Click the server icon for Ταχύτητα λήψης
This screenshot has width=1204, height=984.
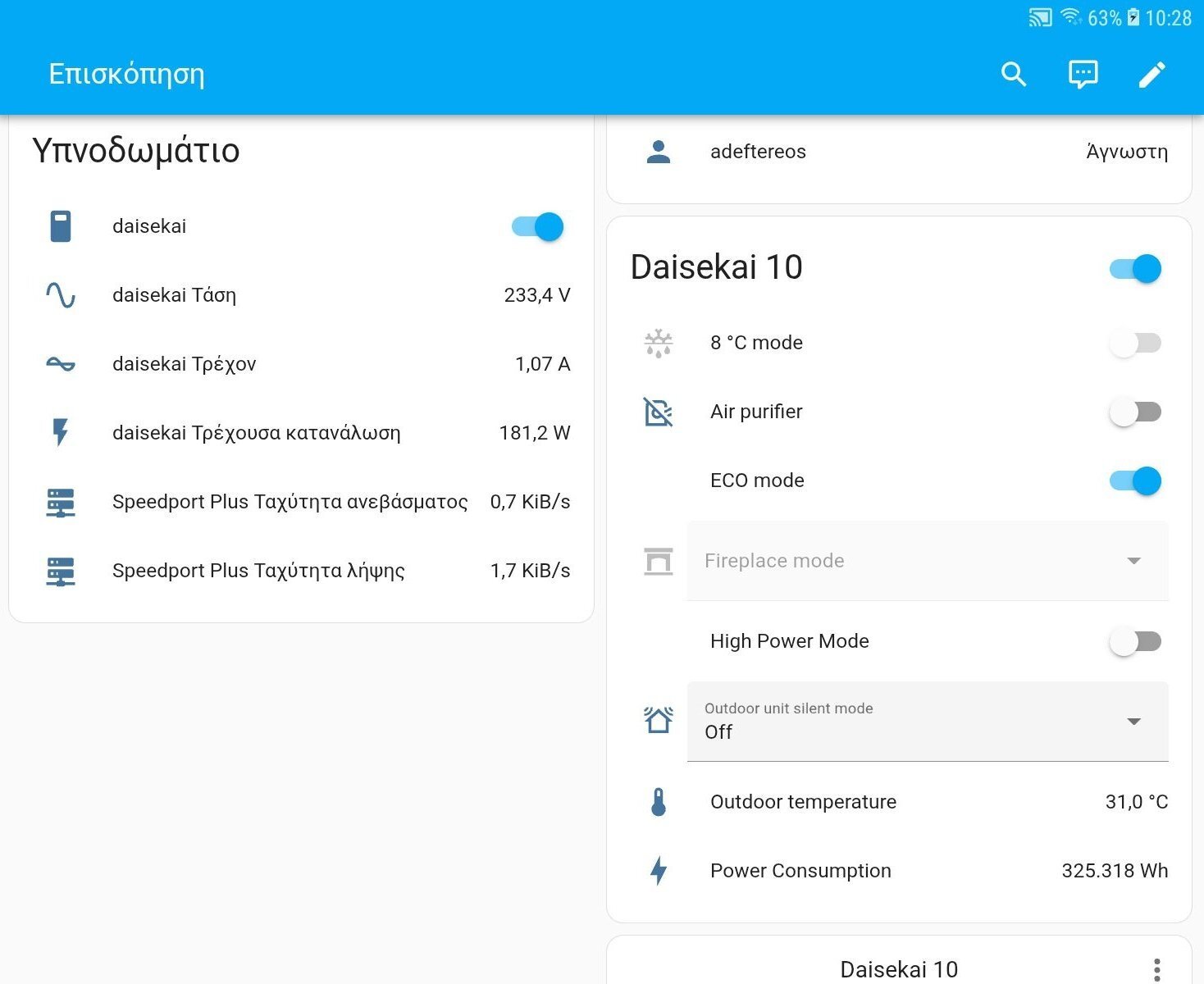coord(61,571)
